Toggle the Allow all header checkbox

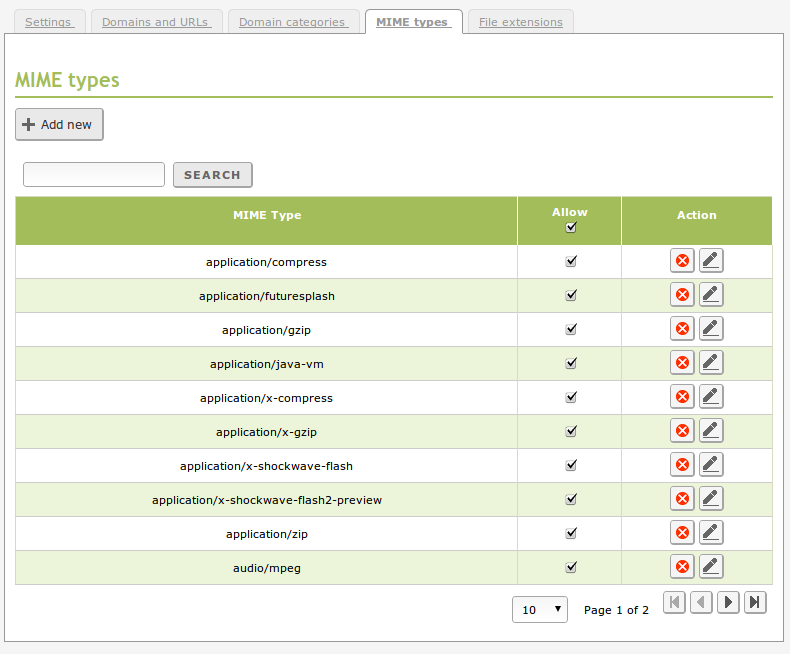[x=571, y=227]
